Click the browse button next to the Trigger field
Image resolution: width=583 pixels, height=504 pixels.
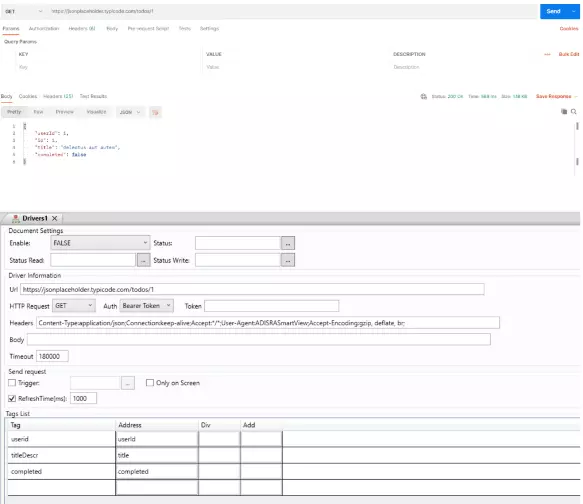(128, 383)
